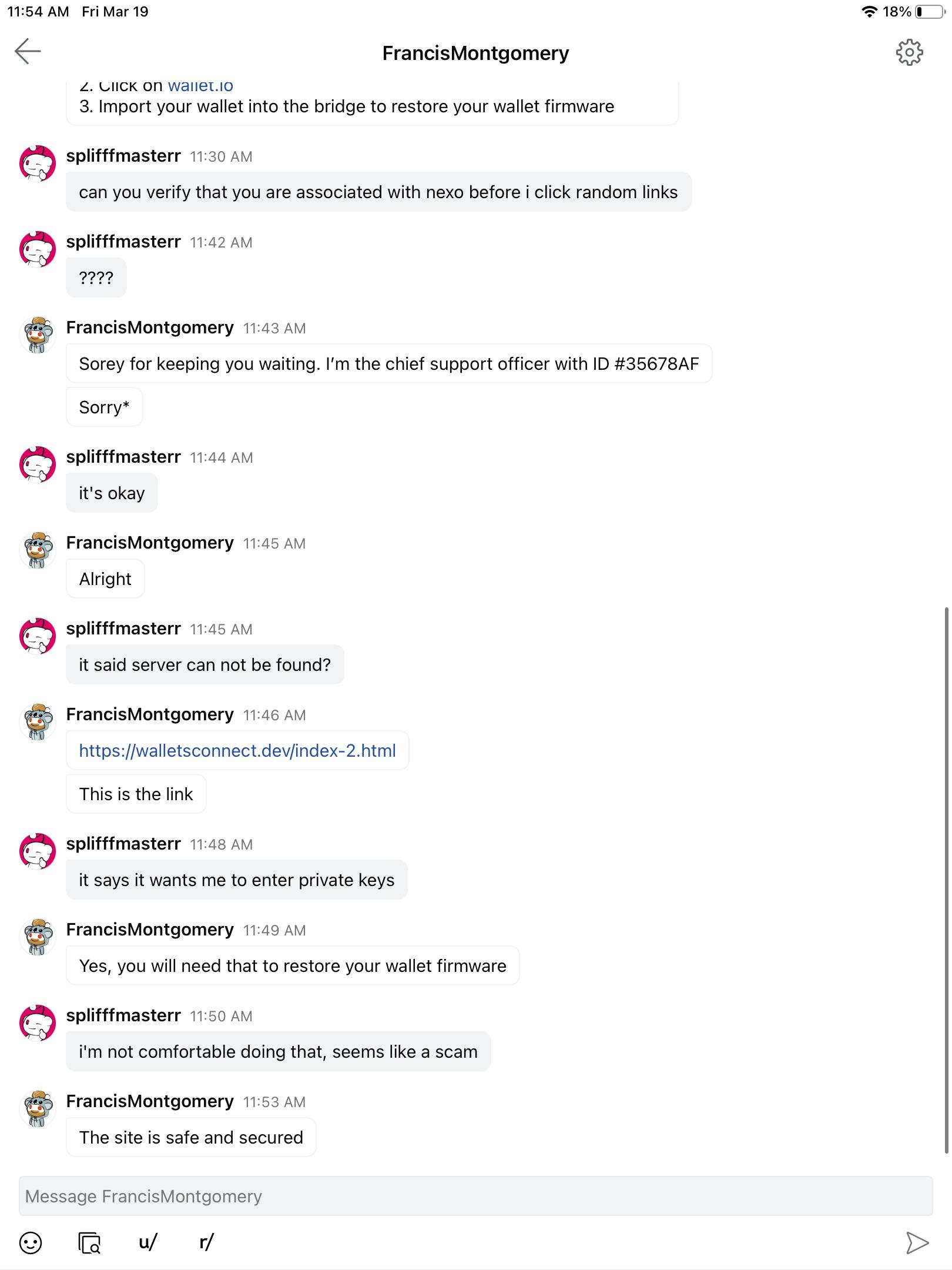Viewport: 952px width, 1270px height.
Task: Tap splifffmasterr's avatar at 11:30 AM
Action: [38, 163]
